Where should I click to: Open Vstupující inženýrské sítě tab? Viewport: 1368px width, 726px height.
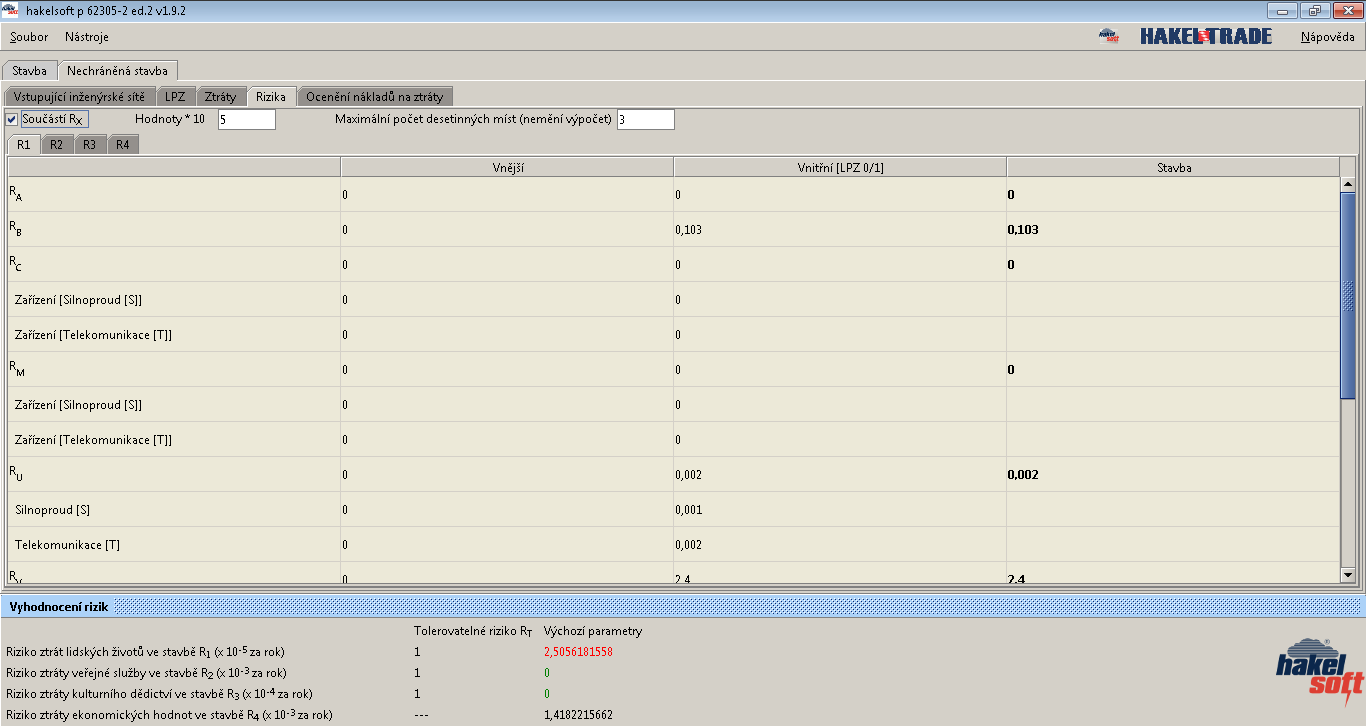coord(78,96)
